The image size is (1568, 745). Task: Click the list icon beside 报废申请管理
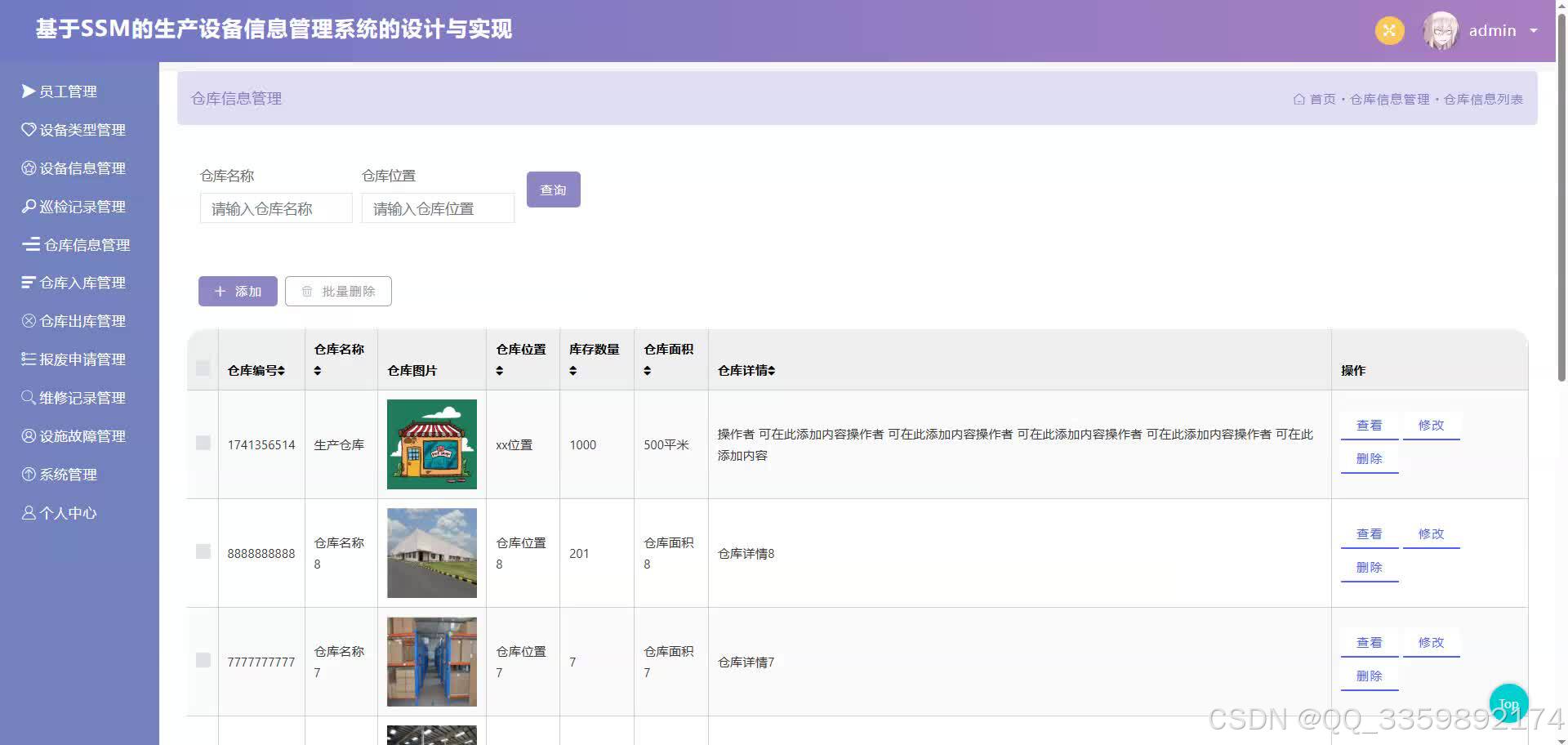[x=29, y=359]
